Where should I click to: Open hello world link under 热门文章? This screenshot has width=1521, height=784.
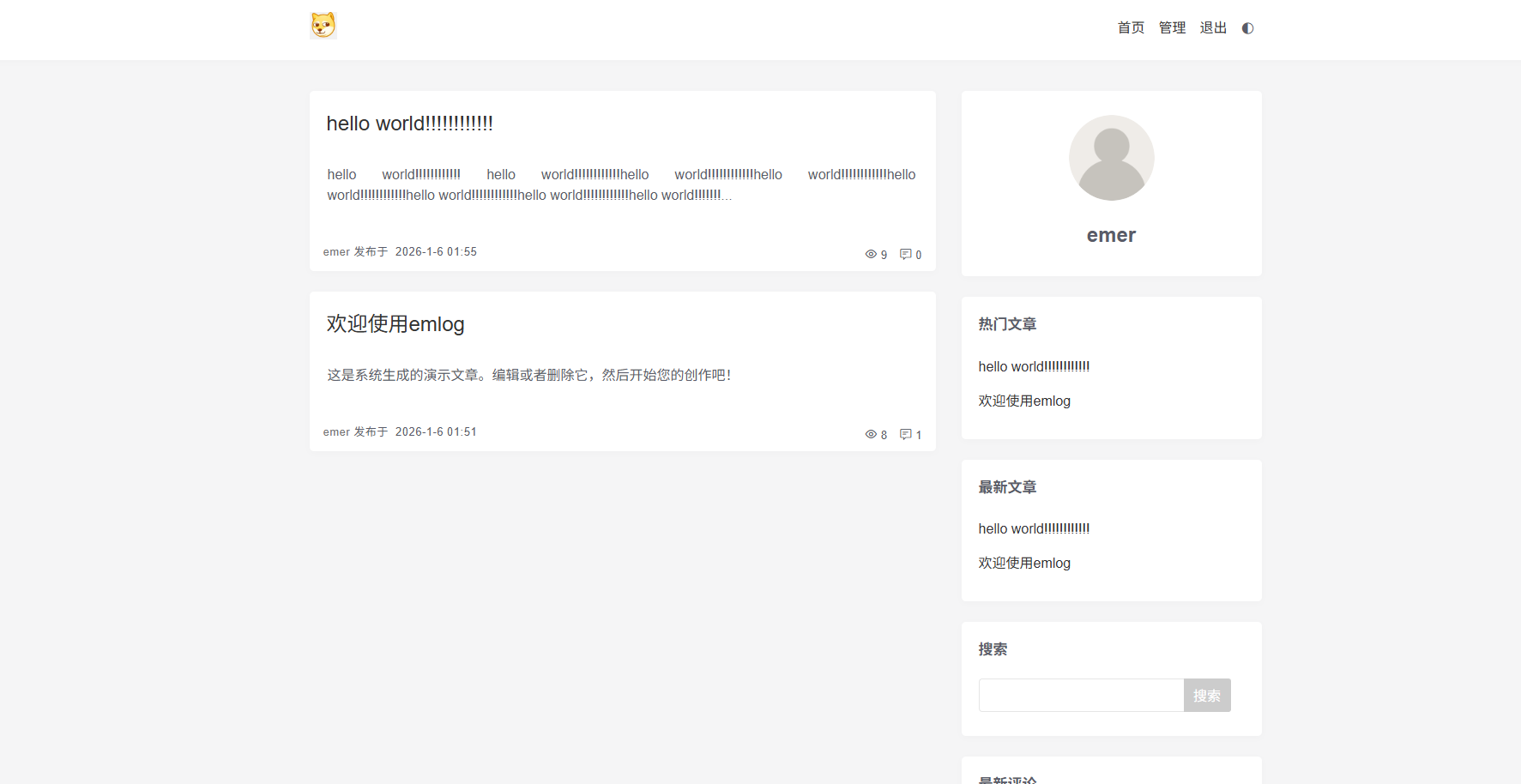tap(1034, 367)
